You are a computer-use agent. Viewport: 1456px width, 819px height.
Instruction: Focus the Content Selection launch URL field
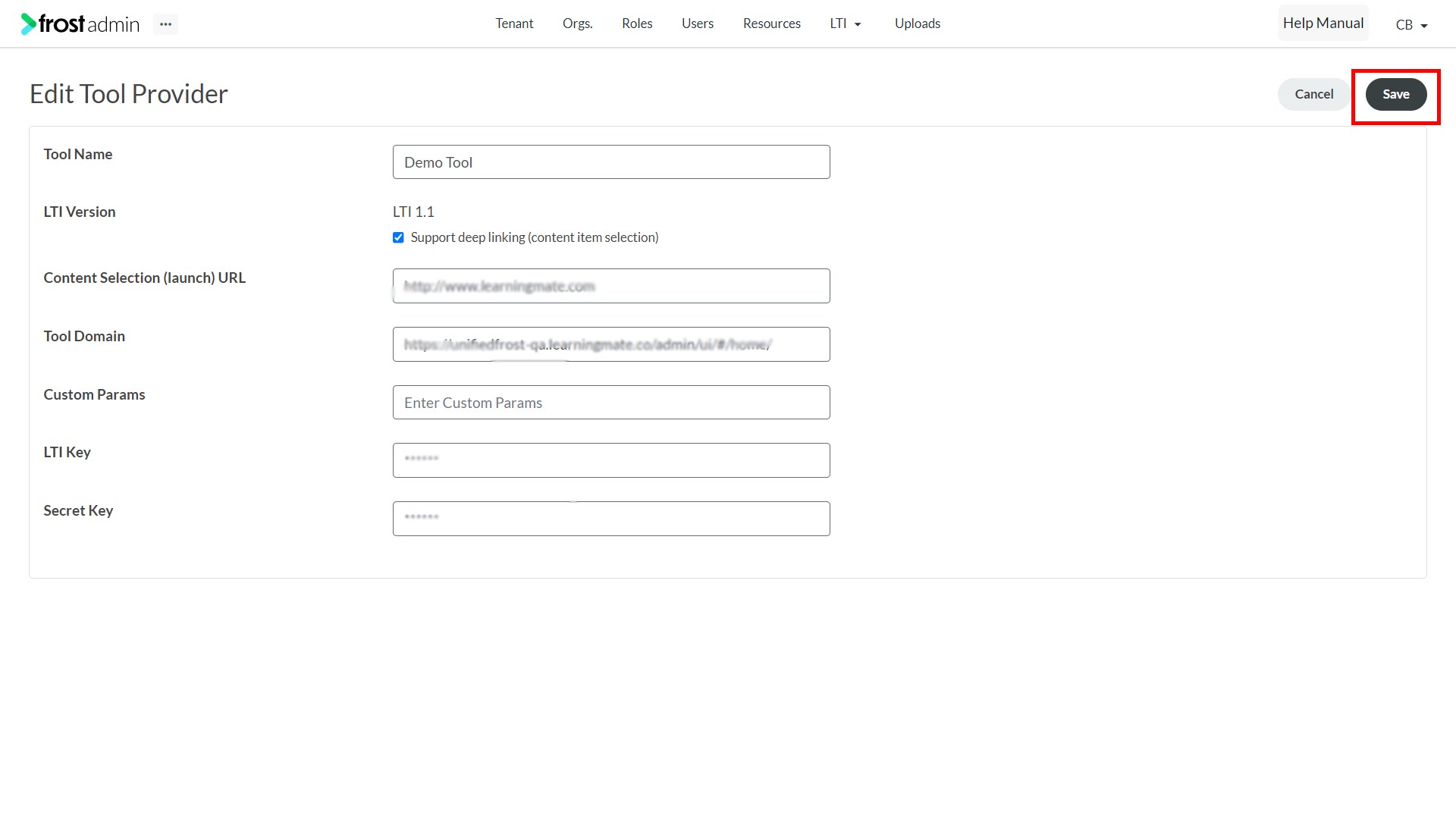(611, 286)
